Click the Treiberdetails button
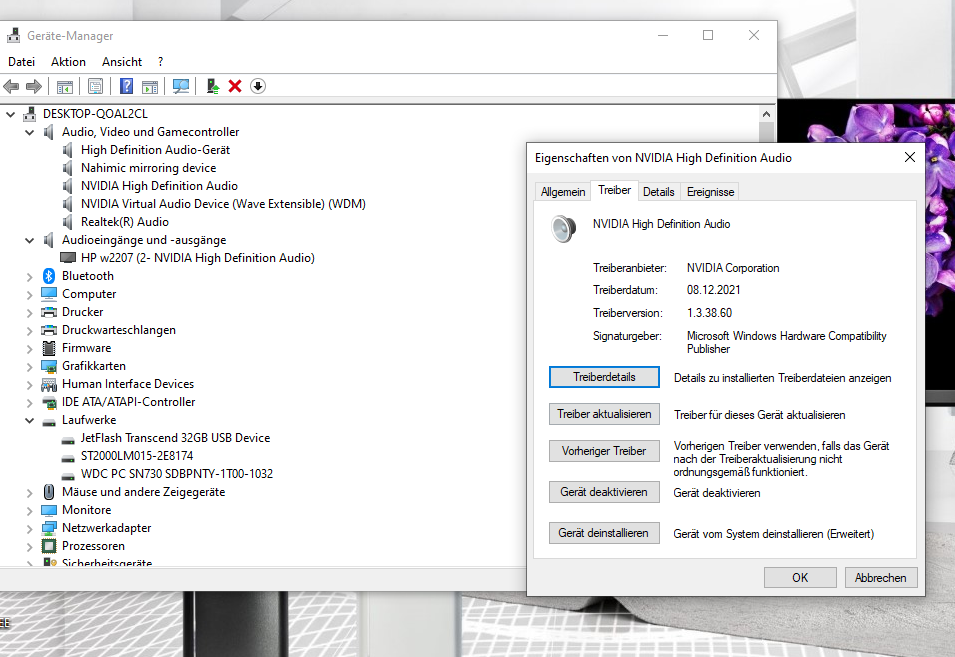Image resolution: width=955 pixels, height=657 pixels. (x=604, y=377)
